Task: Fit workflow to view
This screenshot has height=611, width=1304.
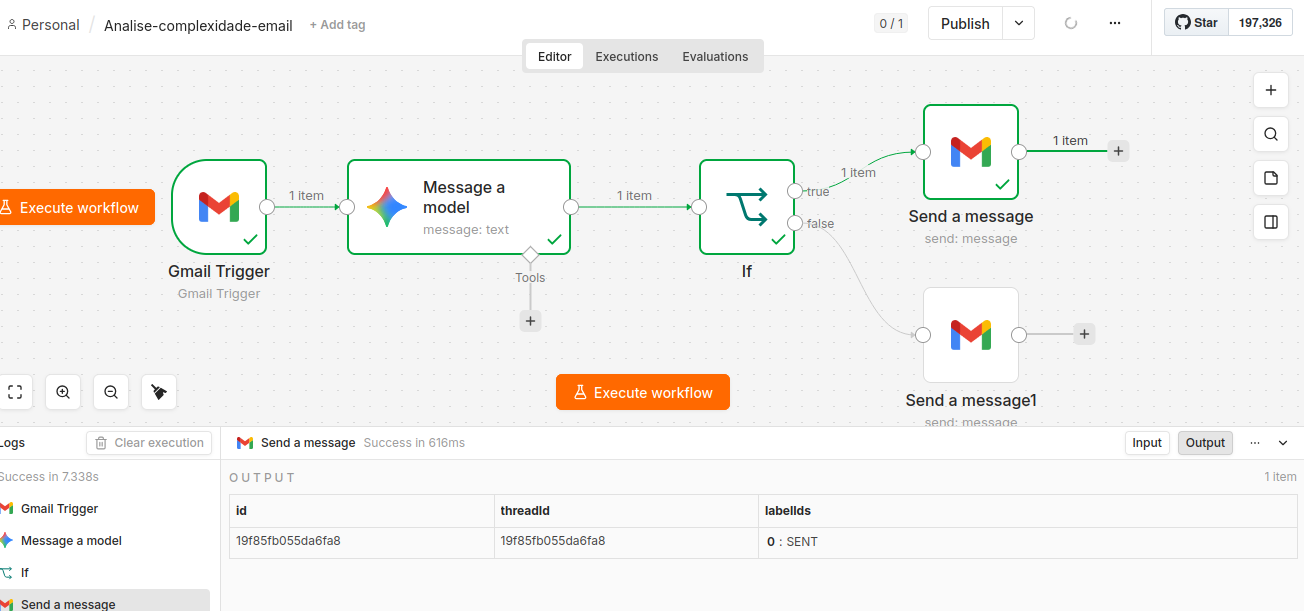Action: click(x=15, y=393)
